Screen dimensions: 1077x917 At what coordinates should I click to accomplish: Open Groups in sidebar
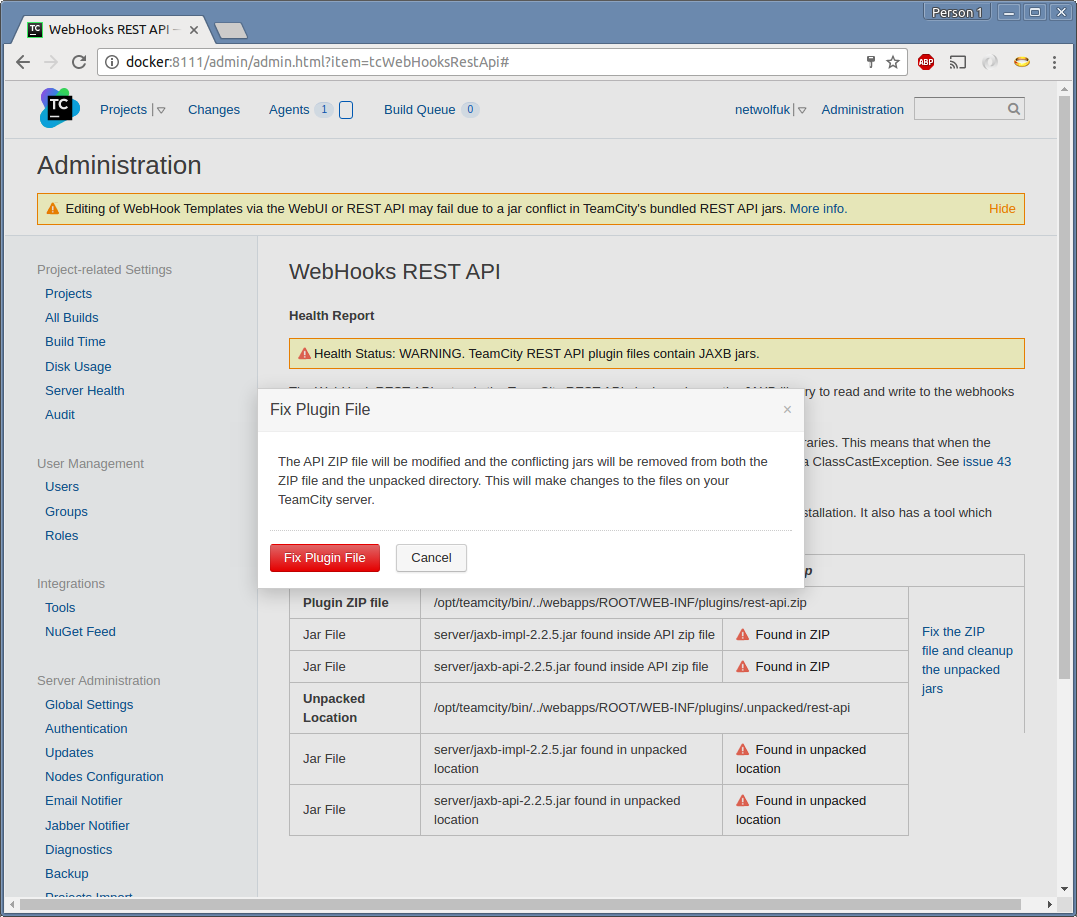[66, 512]
